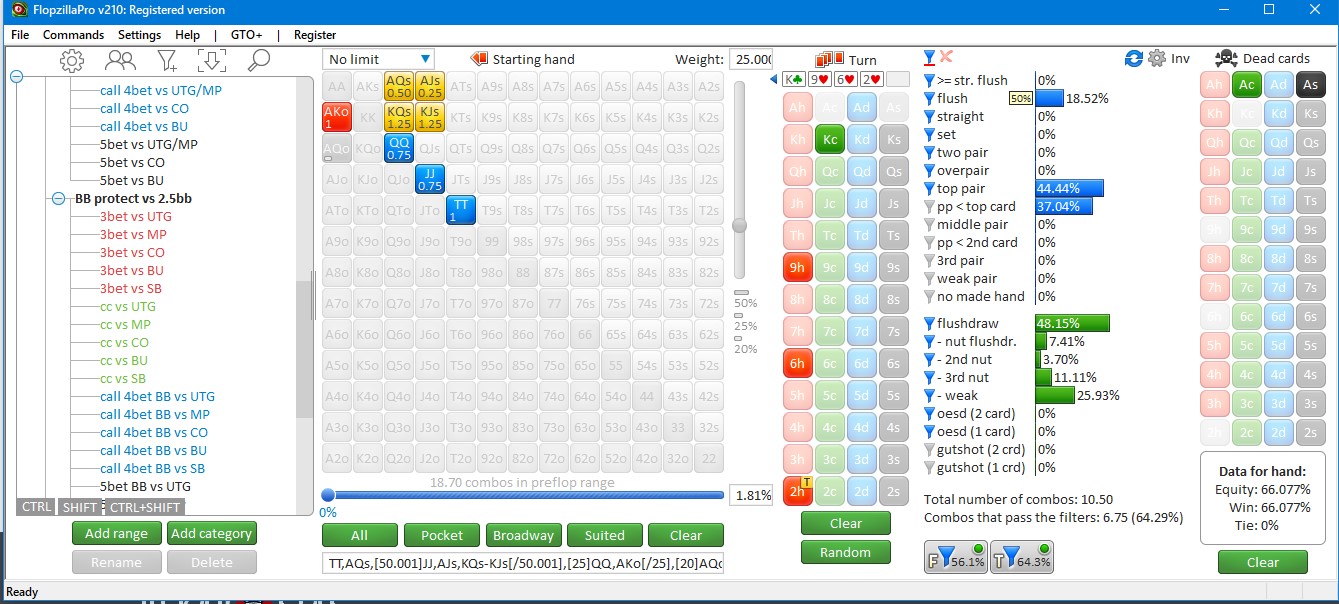
Task: Click the Random board card button
Action: point(845,552)
